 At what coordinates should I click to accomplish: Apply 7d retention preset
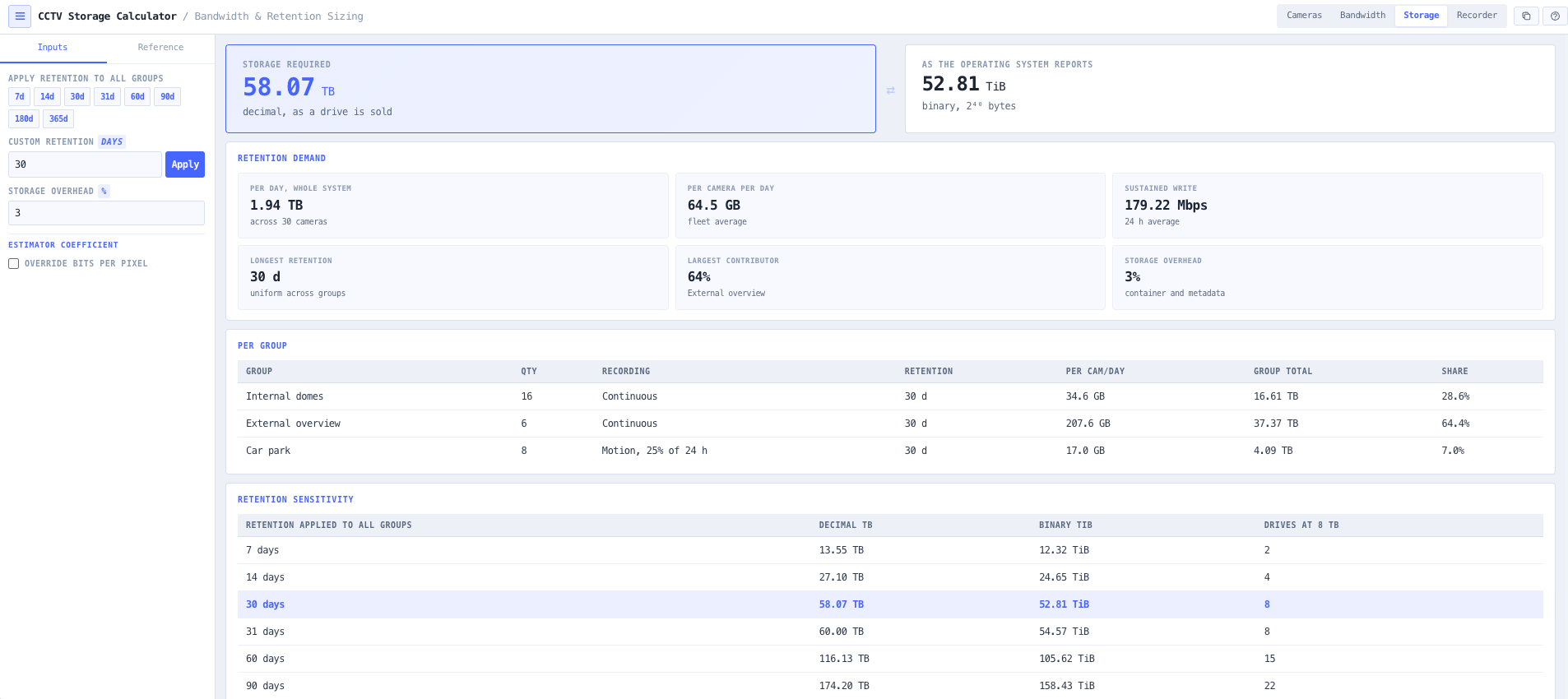tap(20, 97)
